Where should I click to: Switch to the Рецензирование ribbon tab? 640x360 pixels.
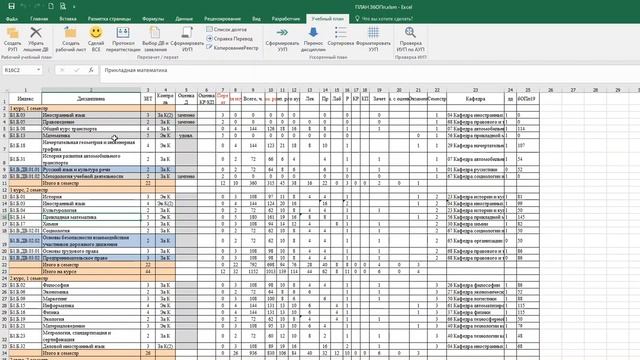pyautogui.click(x=222, y=19)
